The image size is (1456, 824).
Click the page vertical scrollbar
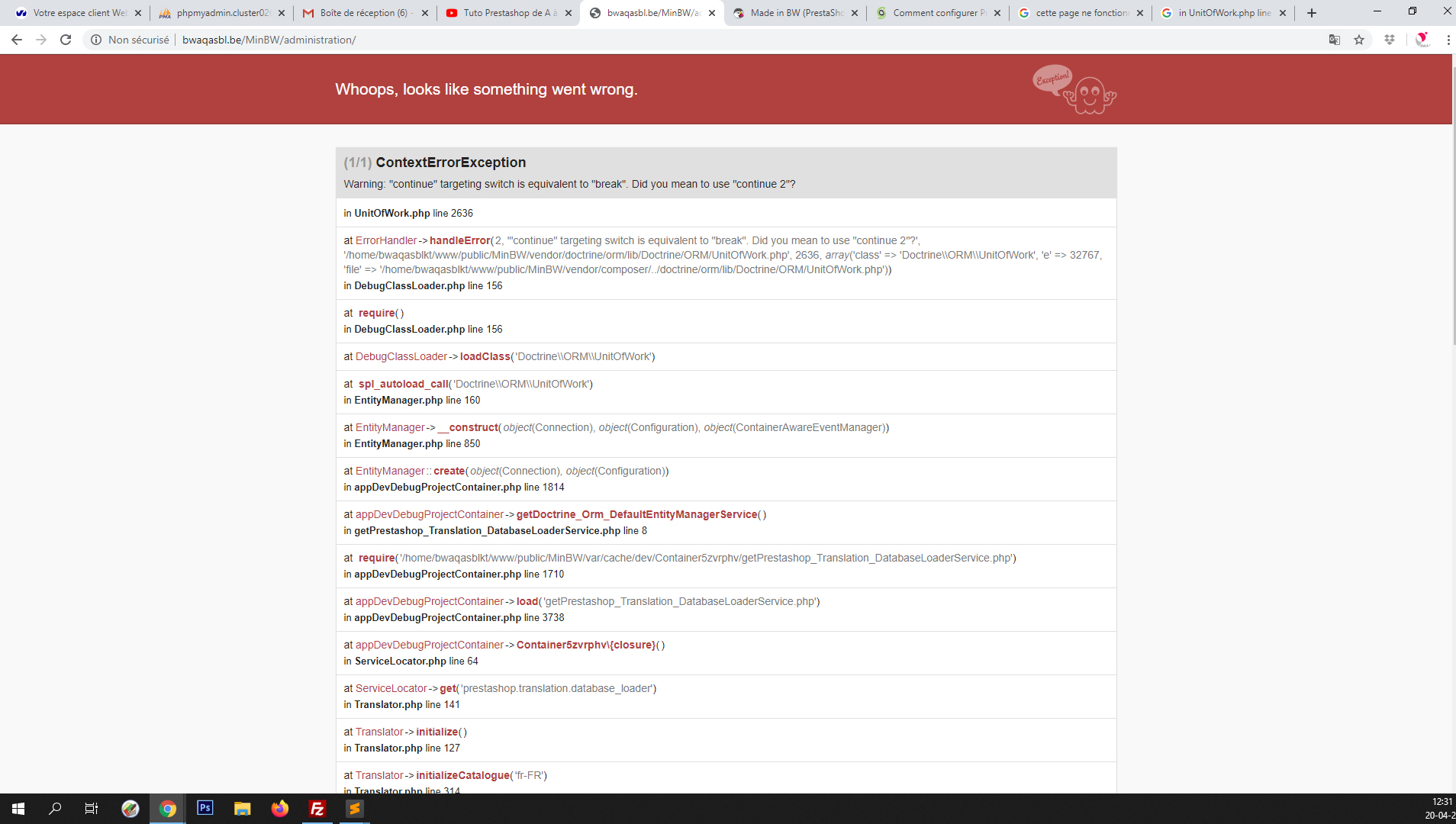pos(1453,229)
